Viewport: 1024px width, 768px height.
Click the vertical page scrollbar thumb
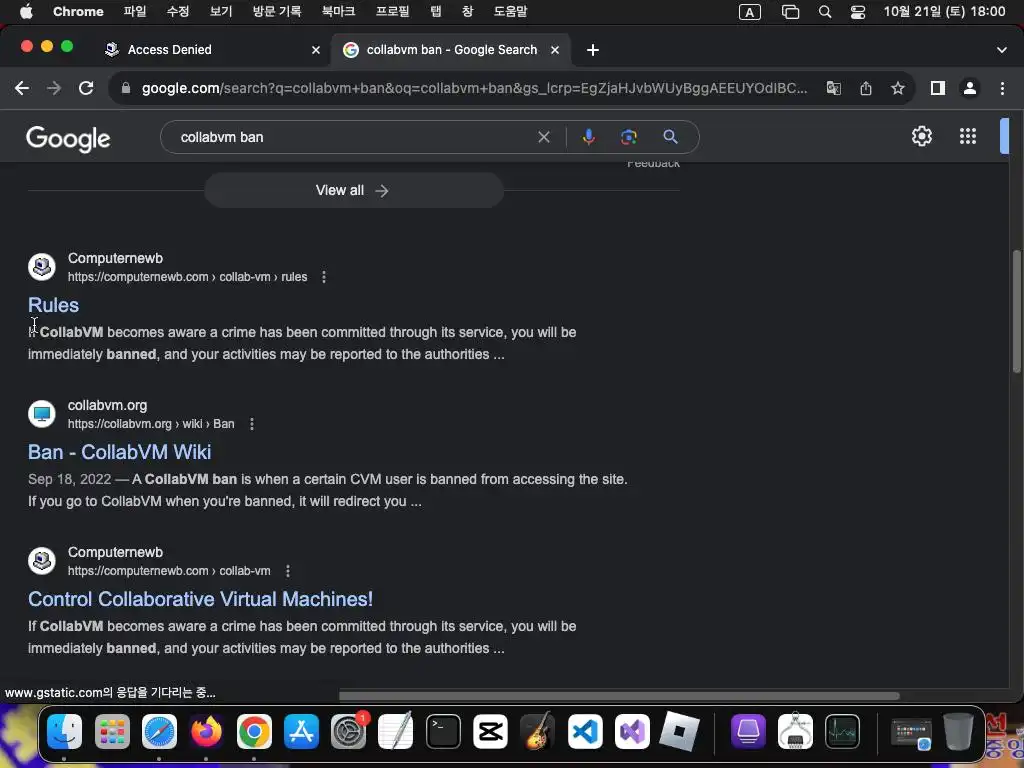1016,312
